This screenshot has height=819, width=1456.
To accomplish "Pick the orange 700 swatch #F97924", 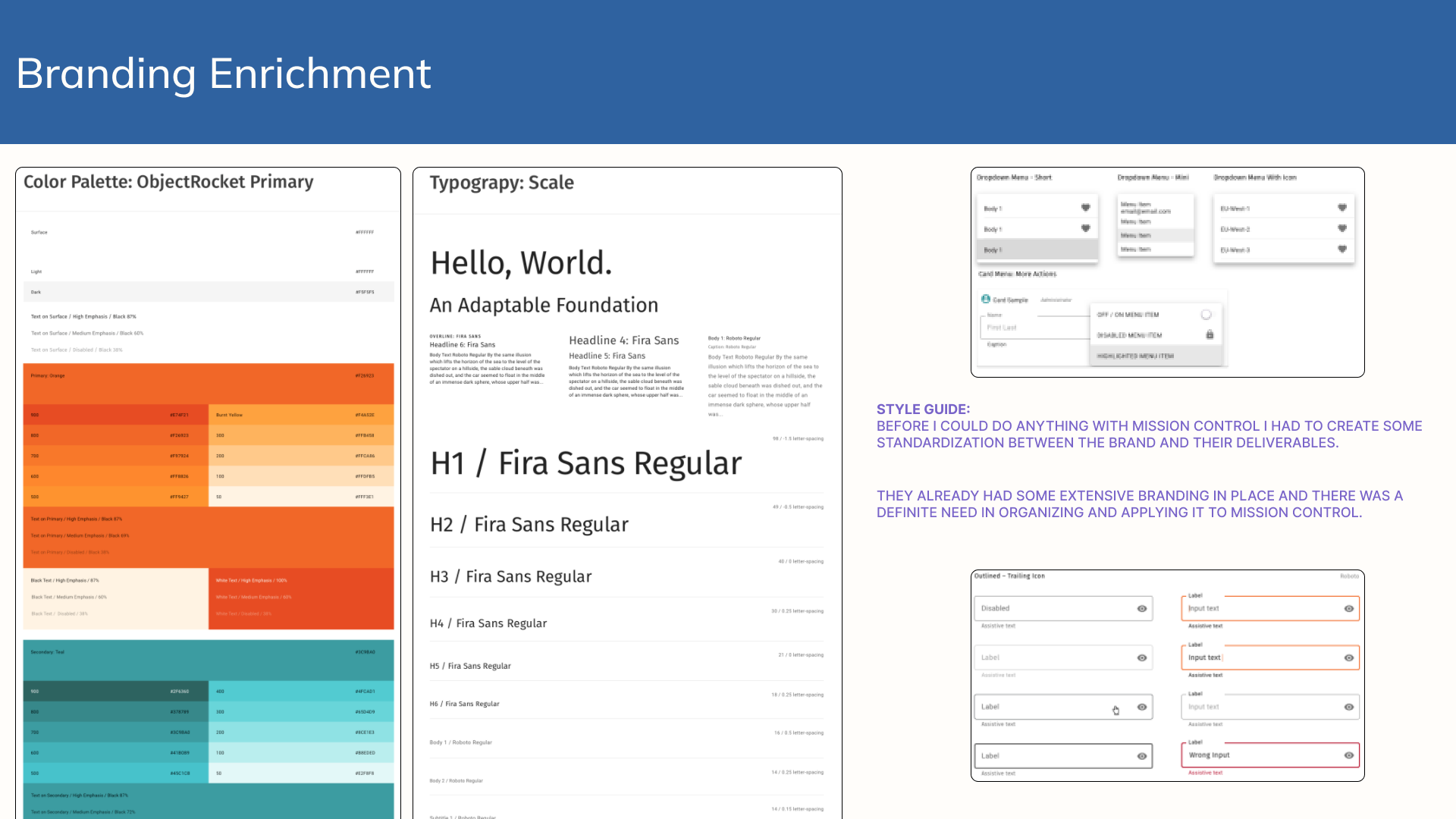I will coord(116,456).
